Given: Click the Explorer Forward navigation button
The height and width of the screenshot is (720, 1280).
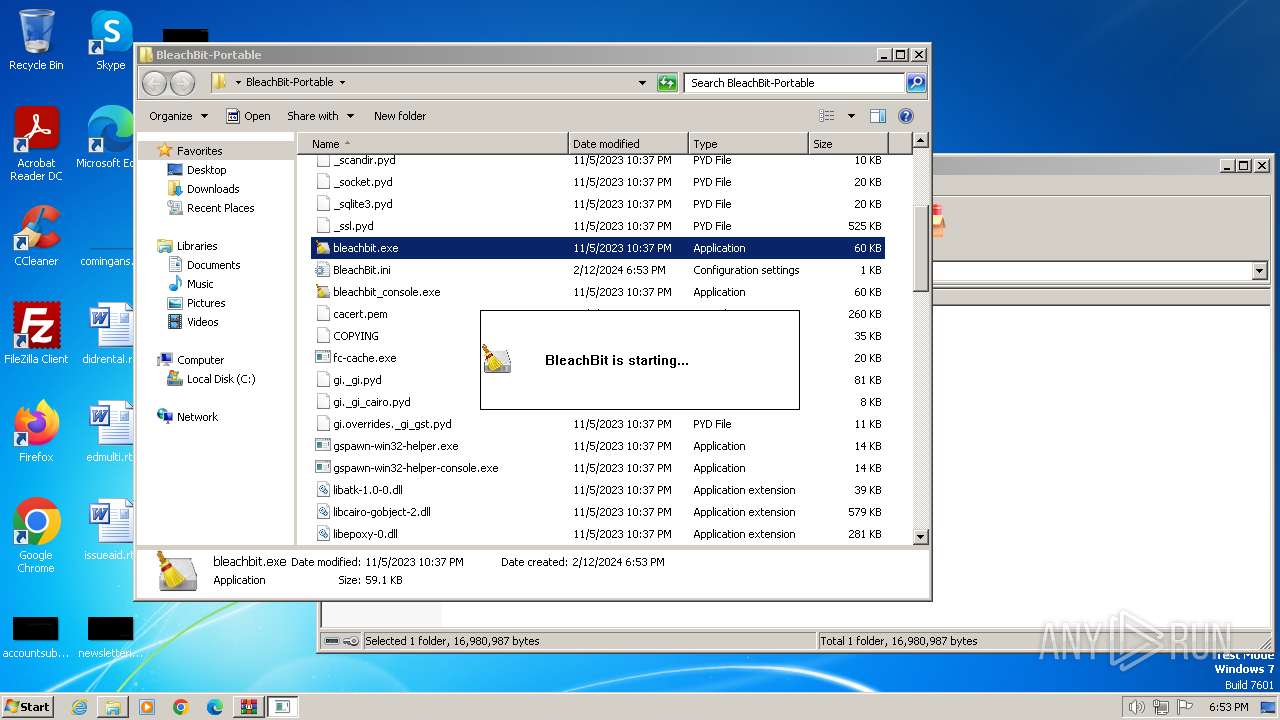Looking at the screenshot, I should (182, 83).
